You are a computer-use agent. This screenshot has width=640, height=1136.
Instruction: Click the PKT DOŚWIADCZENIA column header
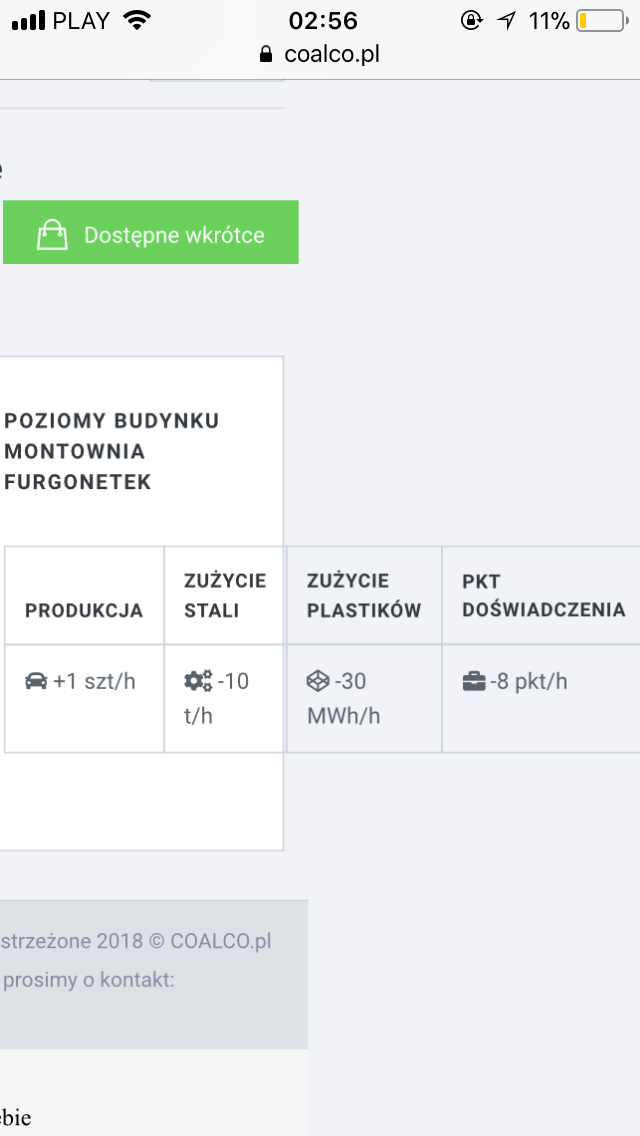pyautogui.click(x=544, y=596)
